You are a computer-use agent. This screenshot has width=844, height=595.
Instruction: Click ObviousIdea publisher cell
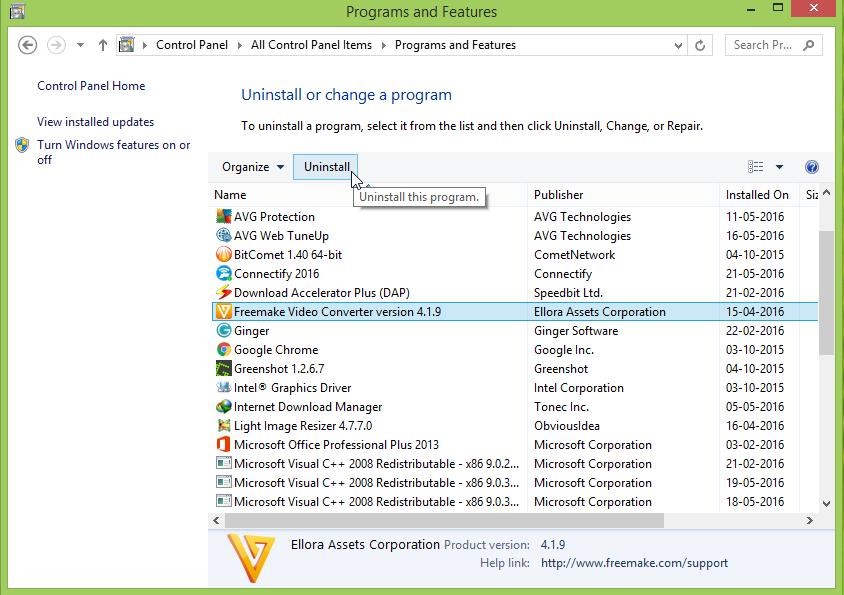click(567, 425)
